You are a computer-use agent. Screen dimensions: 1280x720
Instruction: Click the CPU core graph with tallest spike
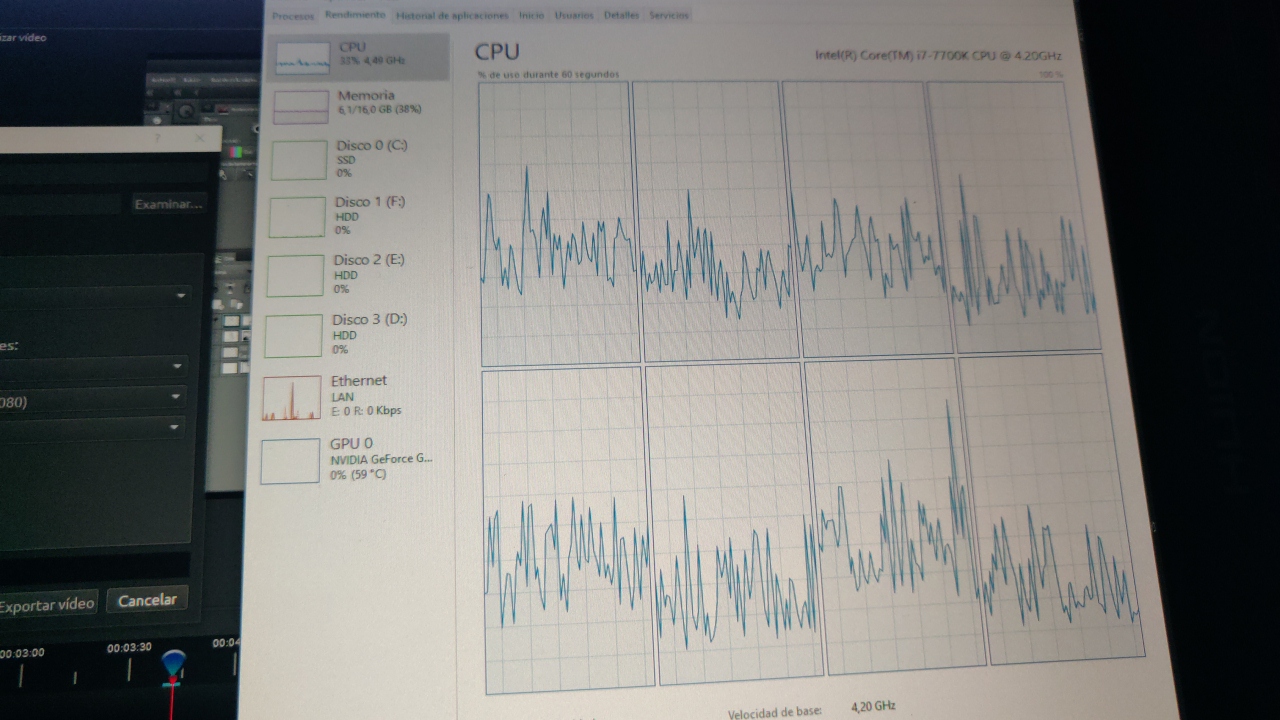[895, 516]
